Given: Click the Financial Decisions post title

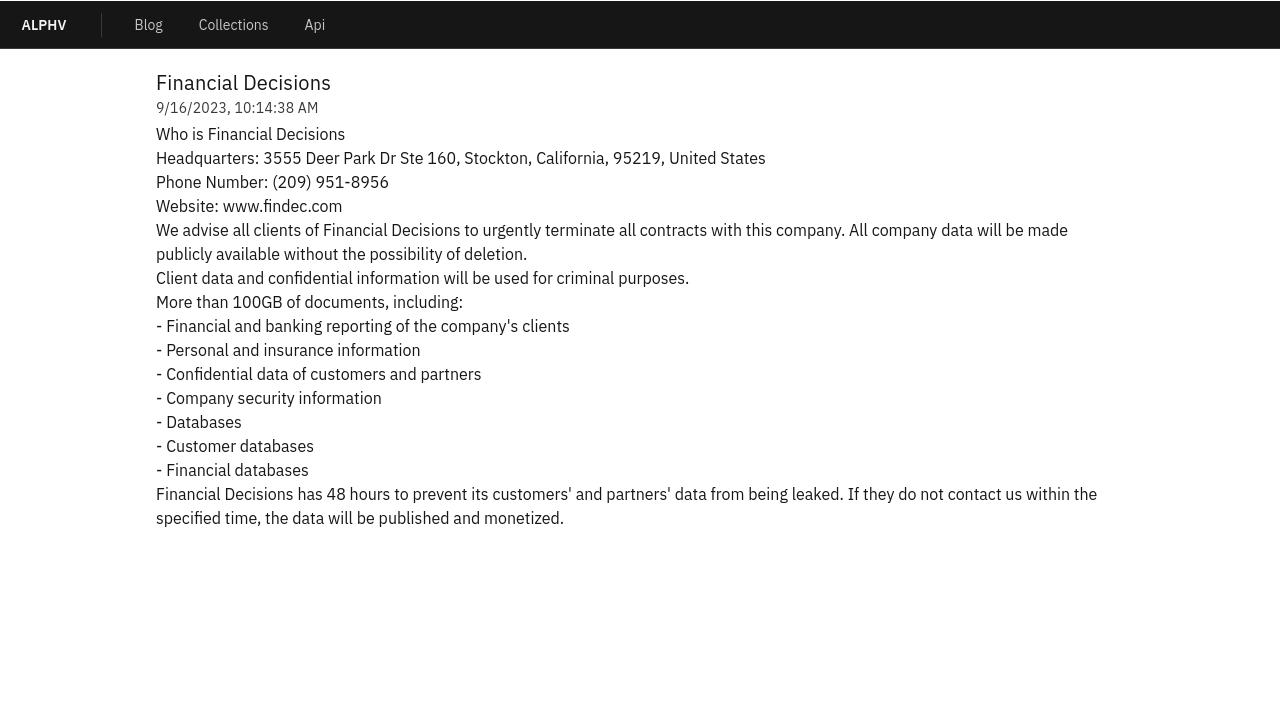Looking at the screenshot, I should point(243,83).
